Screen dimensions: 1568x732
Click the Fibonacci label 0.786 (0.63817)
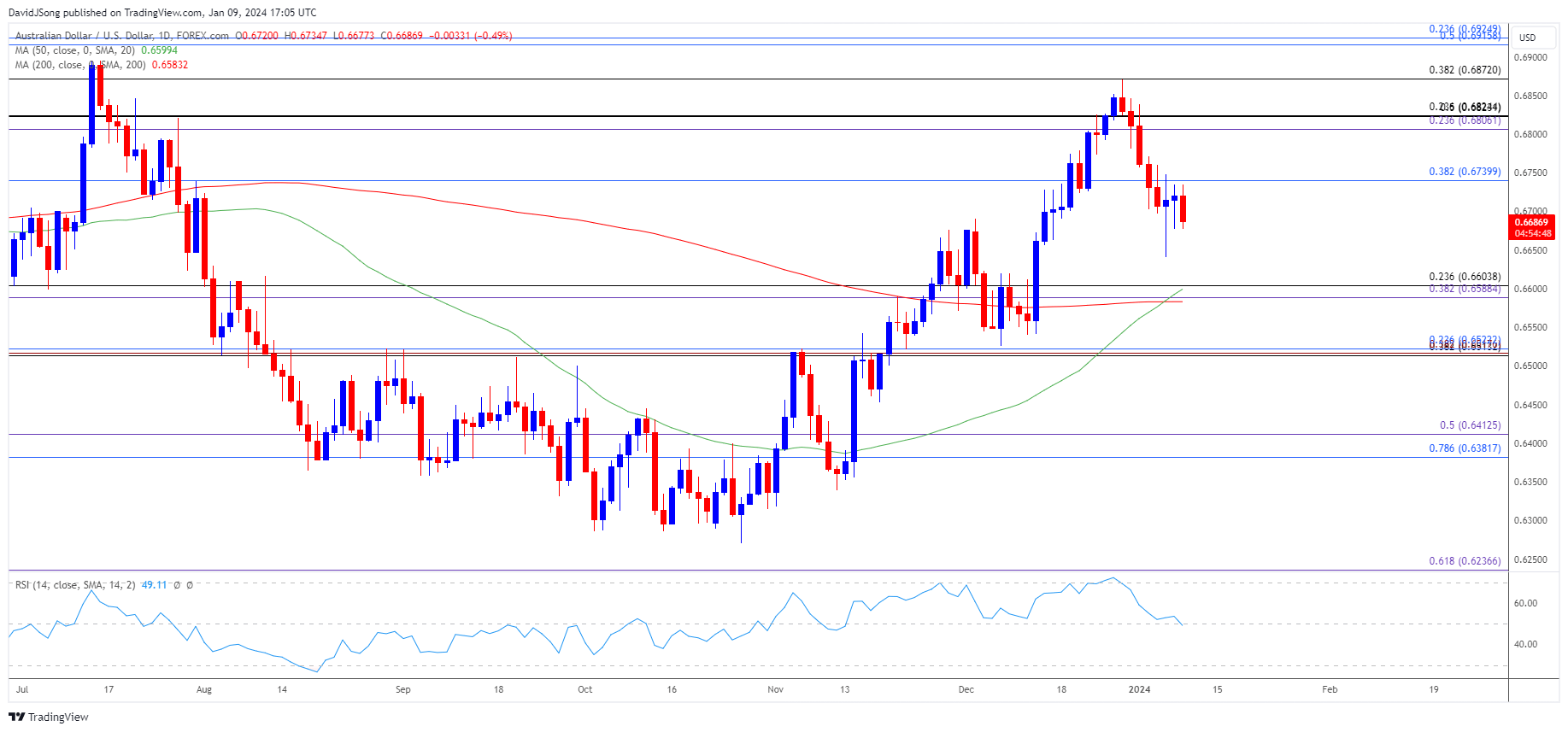[x=1465, y=448]
